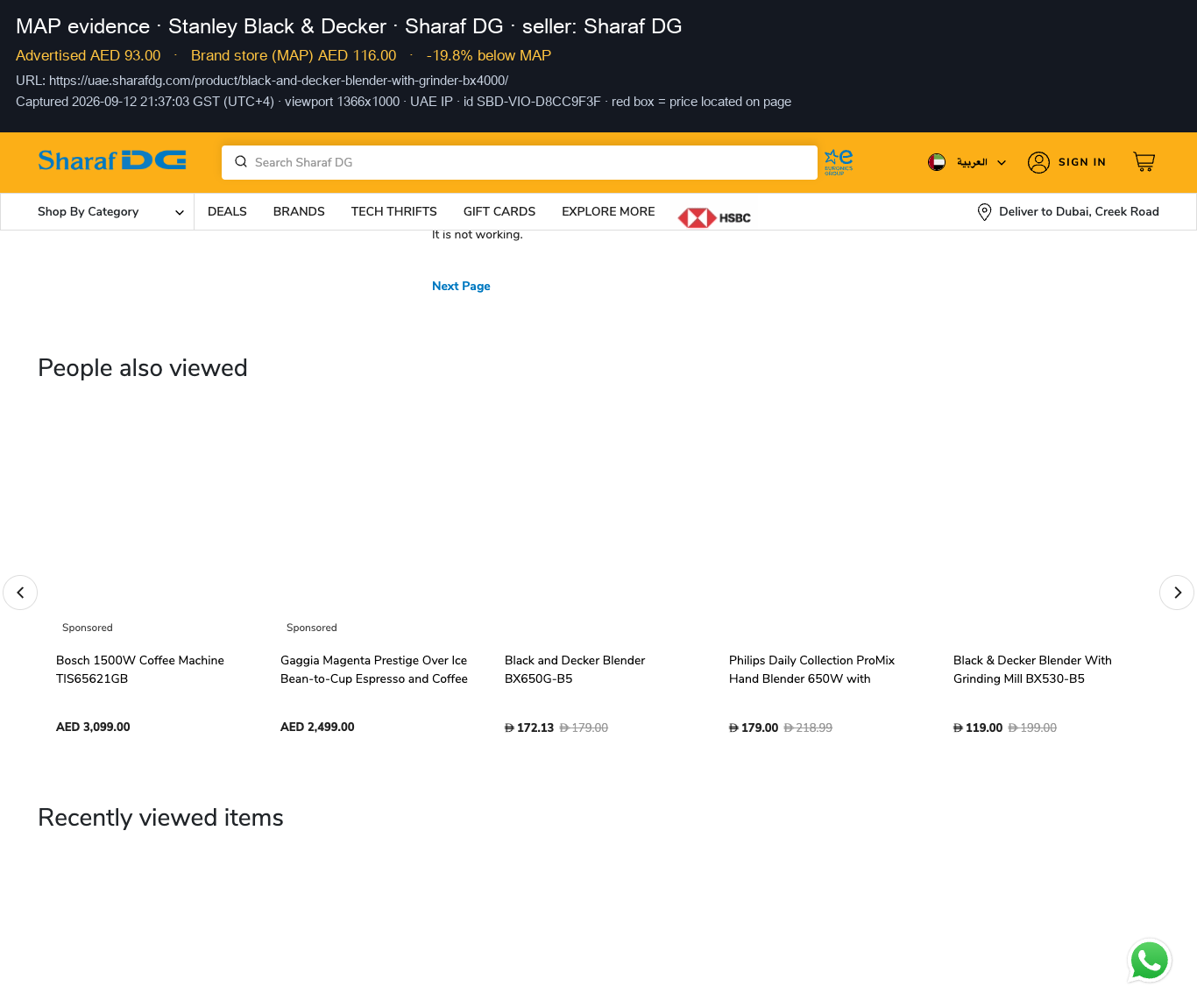This screenshot has width=1197, height=1008.
Task: Click the Sharaf DG logo
Action: pyautogui.click(x=112, y=160)
